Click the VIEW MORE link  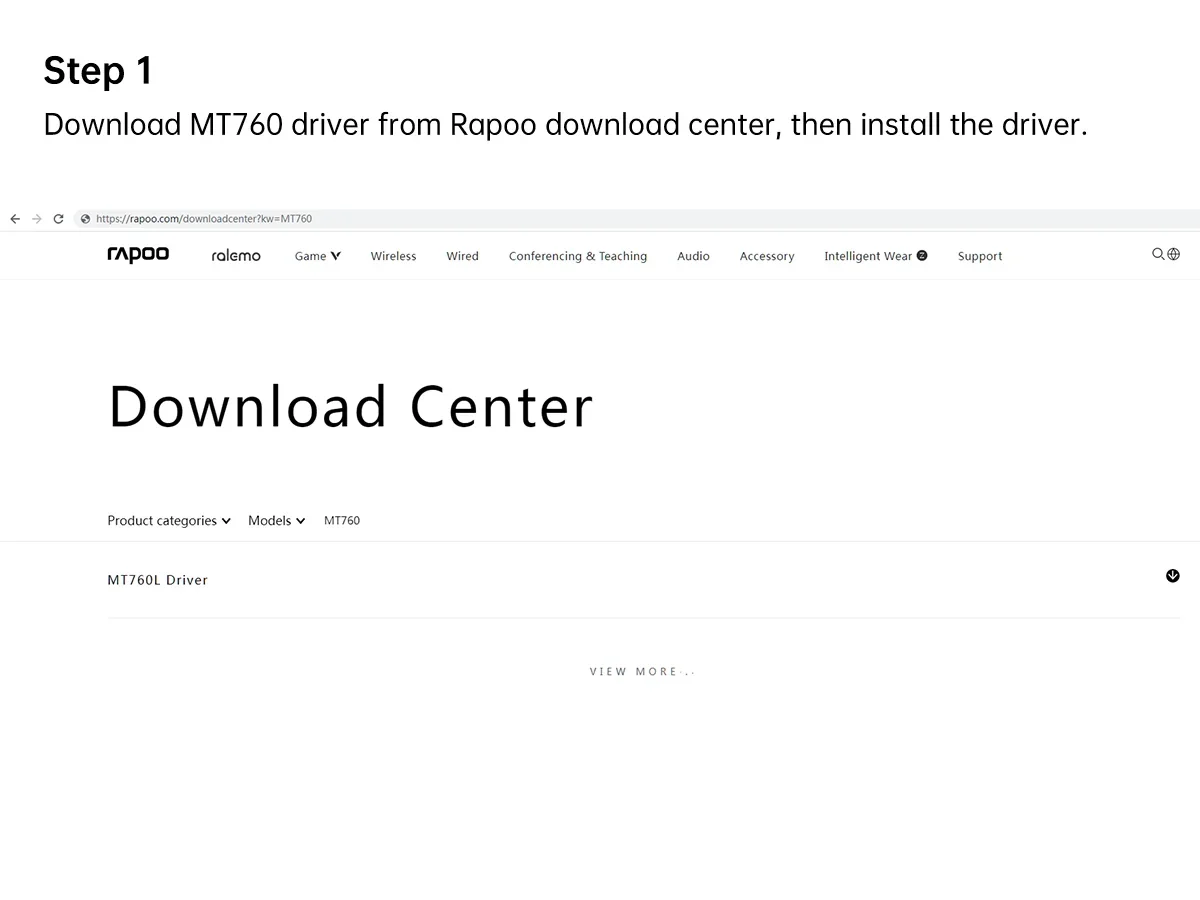[x=642, y=672]
